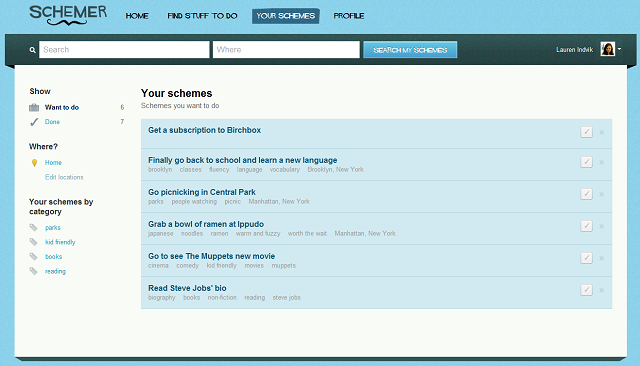Screen dimensions: 640x366
Task: Open the user account dropdown arrow
Action: [x=619, y=49]
